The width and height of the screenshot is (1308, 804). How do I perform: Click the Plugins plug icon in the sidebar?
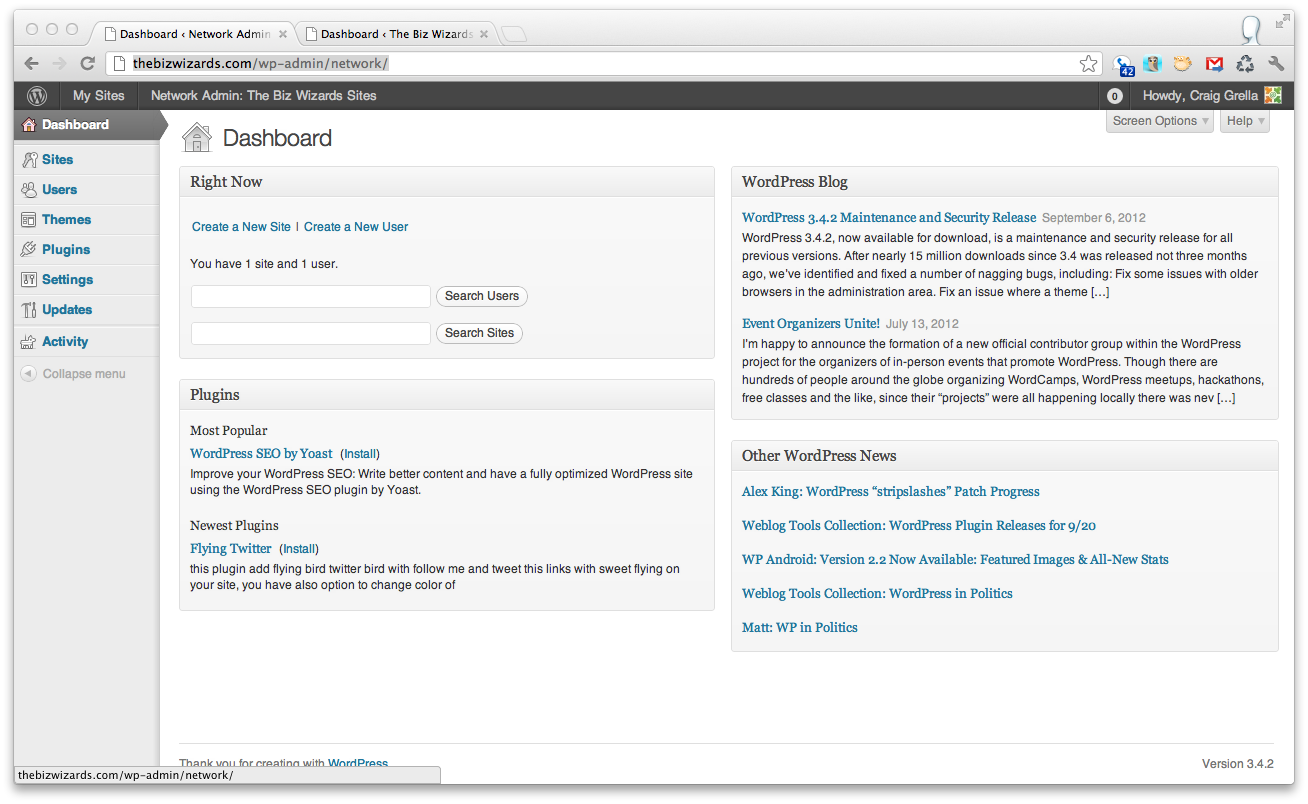click(x=29, y=250)
